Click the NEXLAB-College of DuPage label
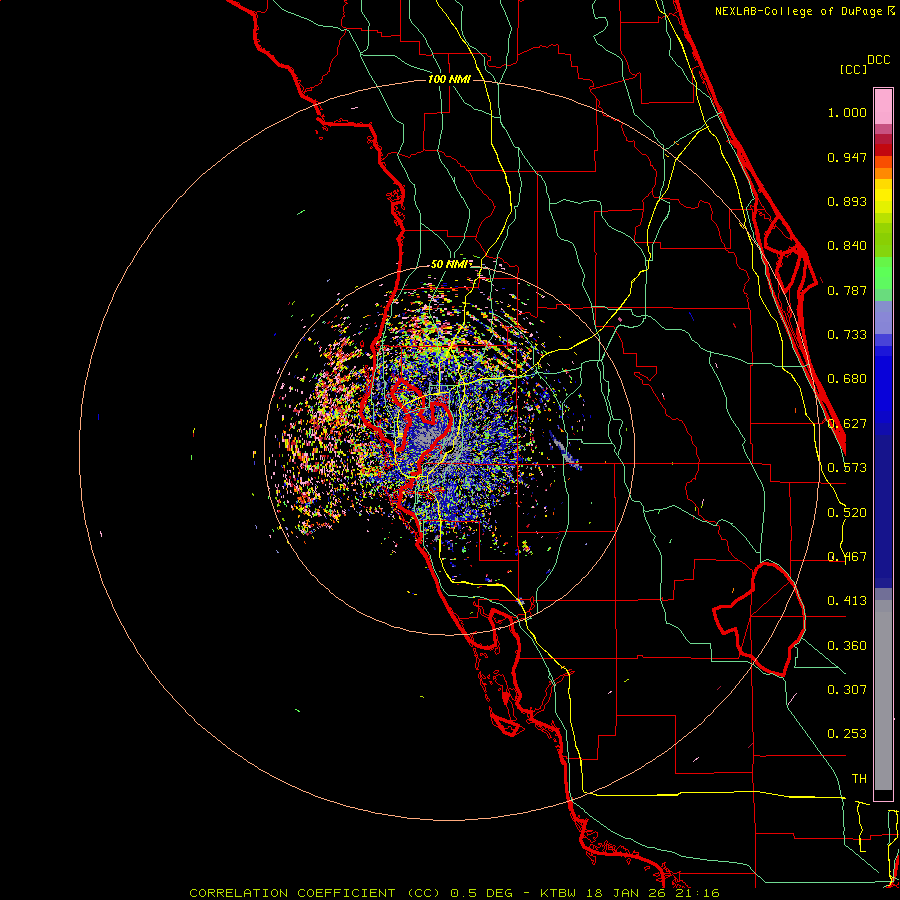This screenshot has height=900, width=900. point(798,11)
